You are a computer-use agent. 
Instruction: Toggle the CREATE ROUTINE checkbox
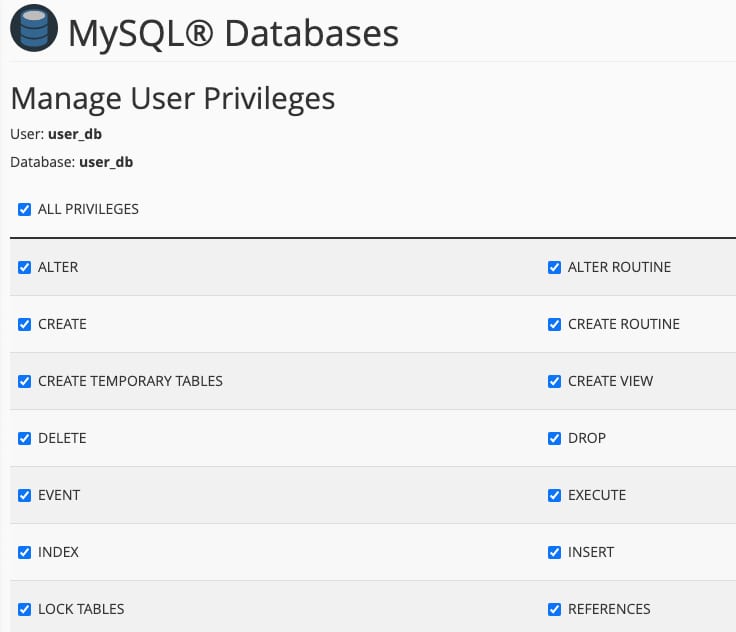tap(555, 325)
